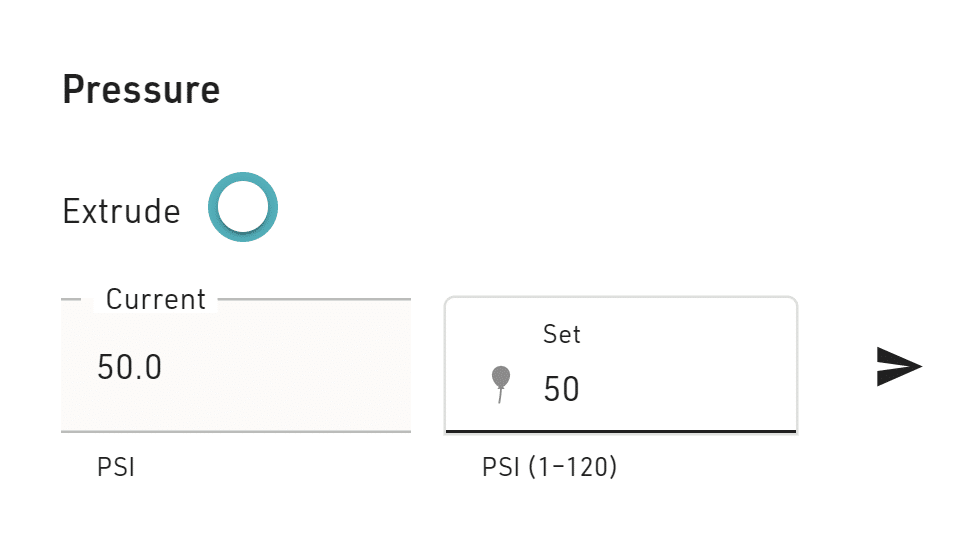Screen dimensions: 978x550
Task: Click the Pressure section heading
Action: [141, 90]
